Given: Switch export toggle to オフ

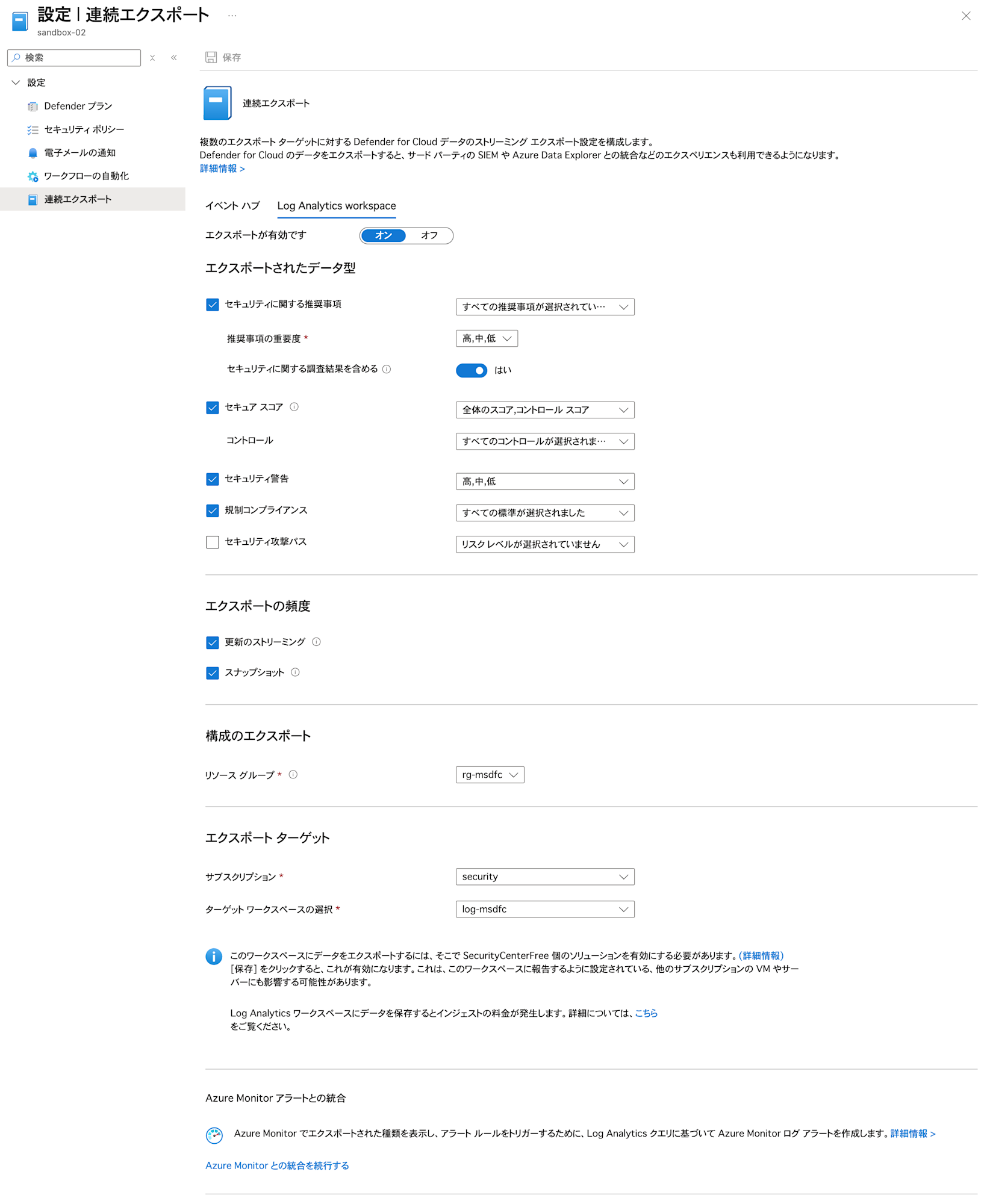Looking at the screenshot, I should click(x=429, y=235).
